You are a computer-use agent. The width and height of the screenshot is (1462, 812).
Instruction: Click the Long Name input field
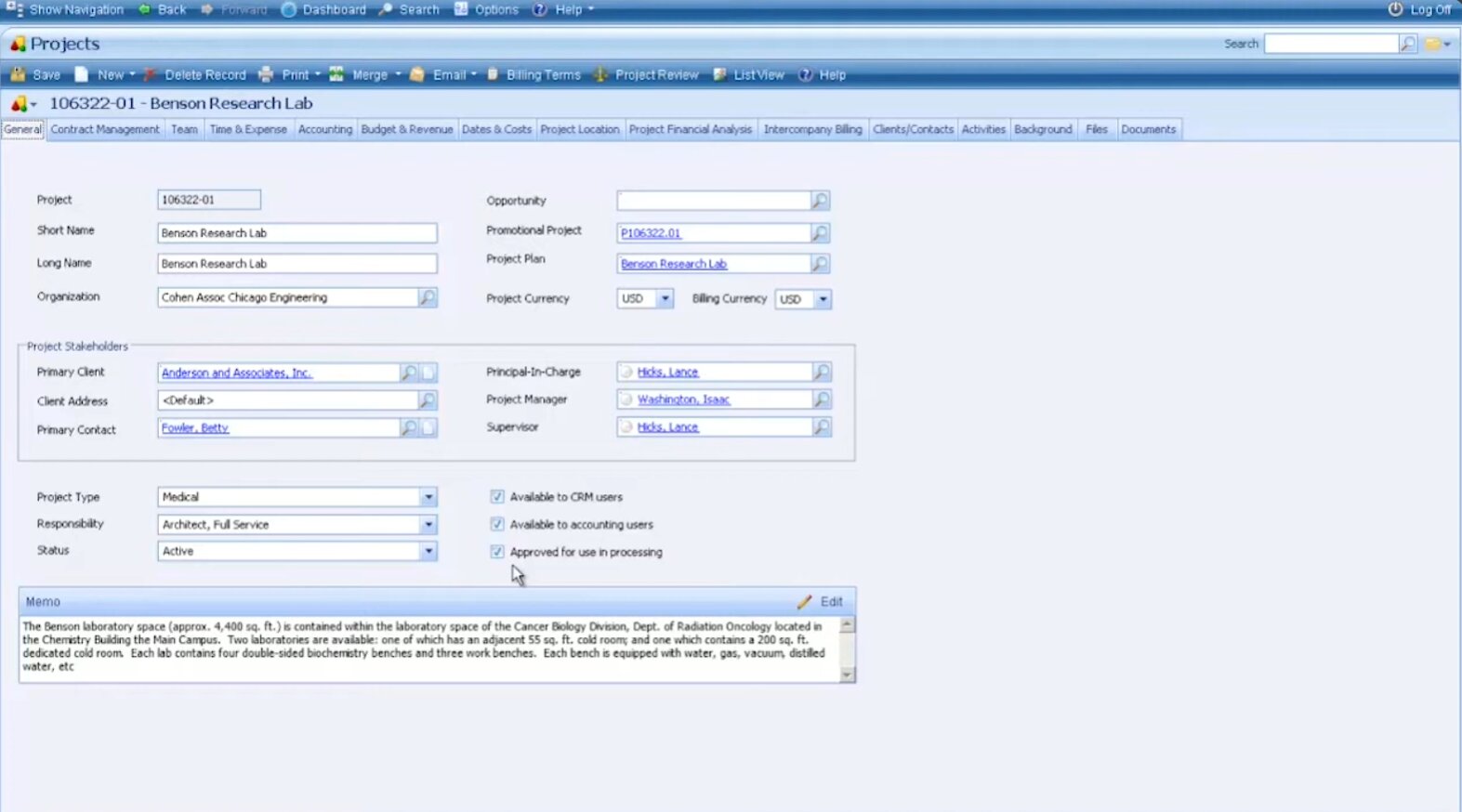[x=297, y=264]
